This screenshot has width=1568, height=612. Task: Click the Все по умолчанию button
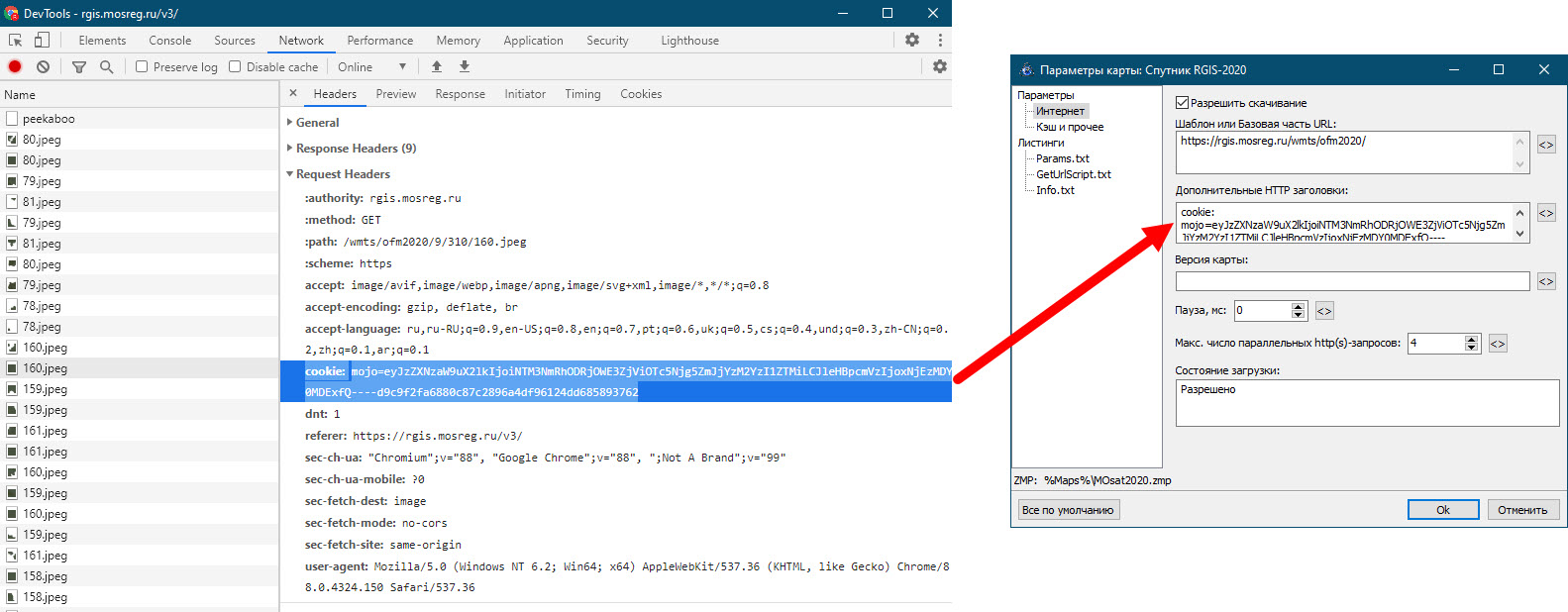(x=1068, y=510)
